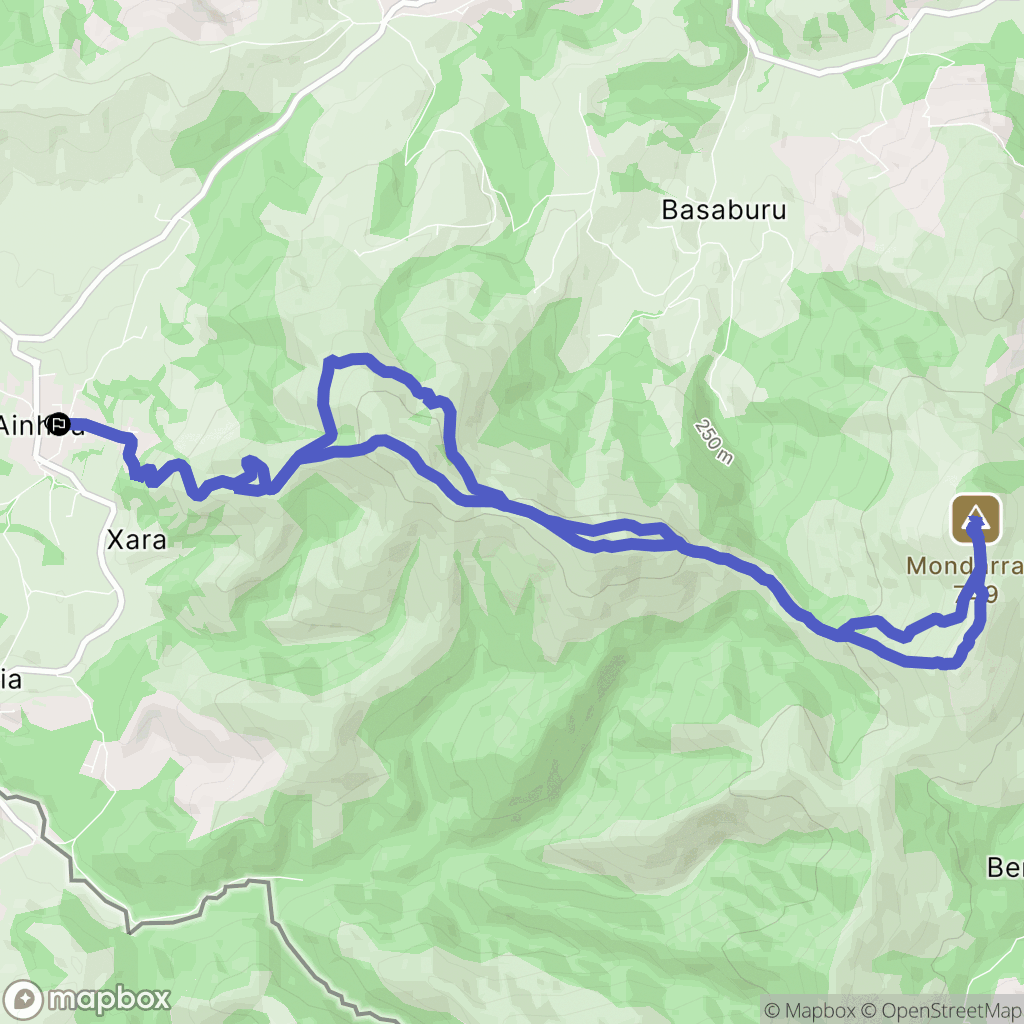Open the Mapbox logo in the corner
This screenshot has width=1024, height=1024.
coord(86,999)
